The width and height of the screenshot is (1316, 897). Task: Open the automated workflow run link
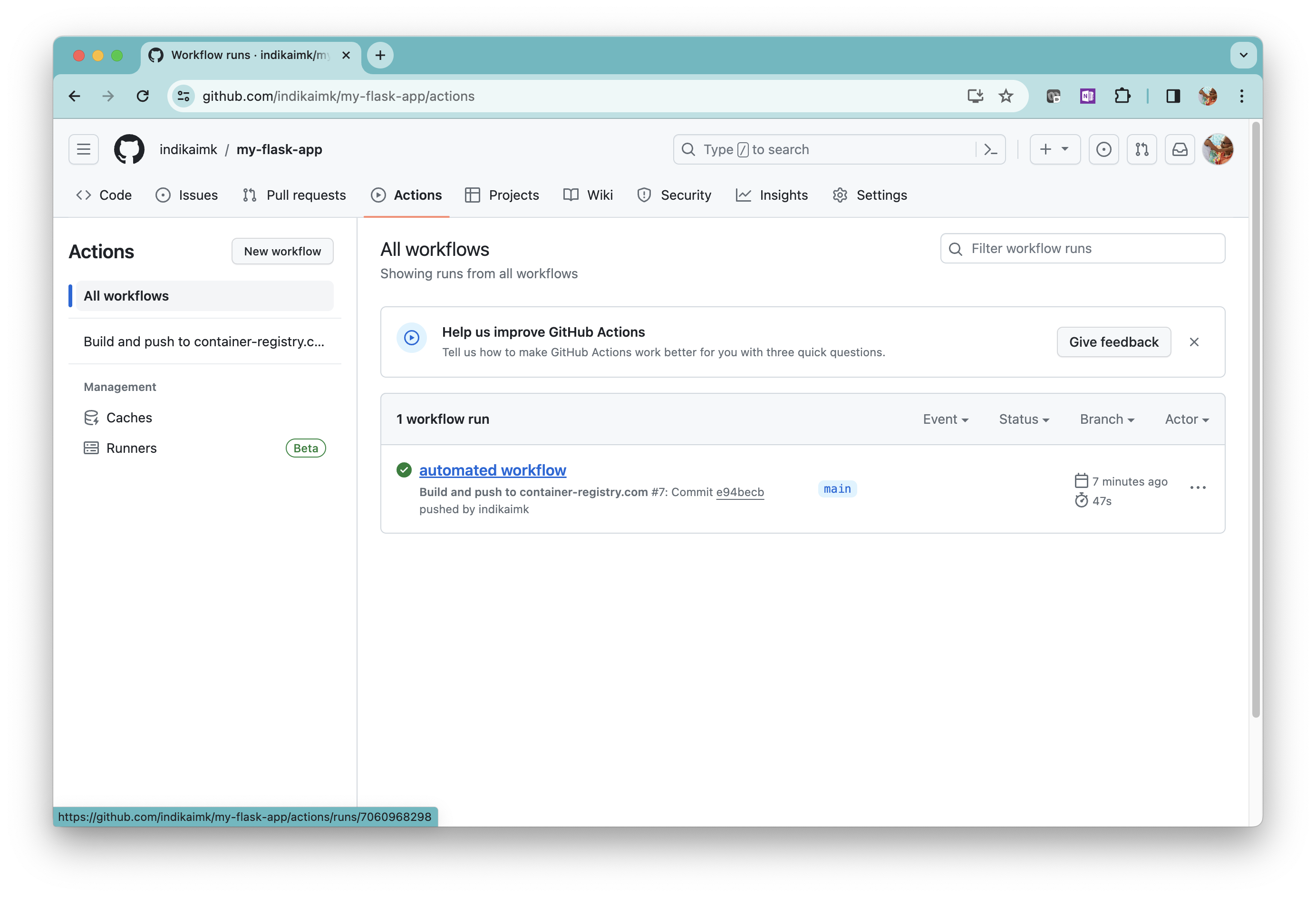tap(492, 470)
